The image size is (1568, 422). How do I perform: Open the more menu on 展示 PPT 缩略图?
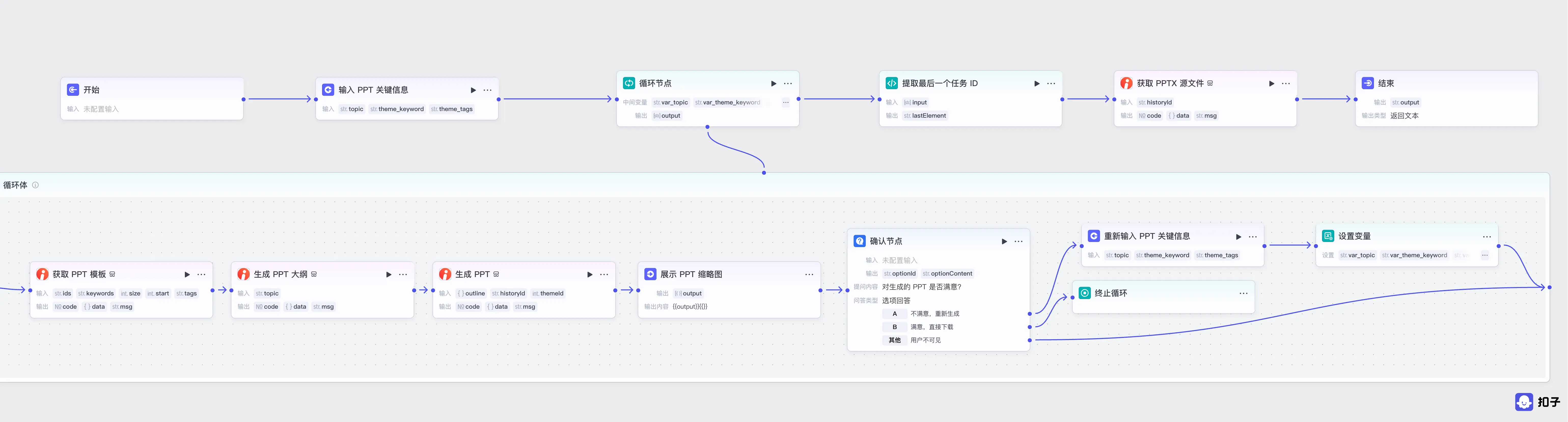809,275
